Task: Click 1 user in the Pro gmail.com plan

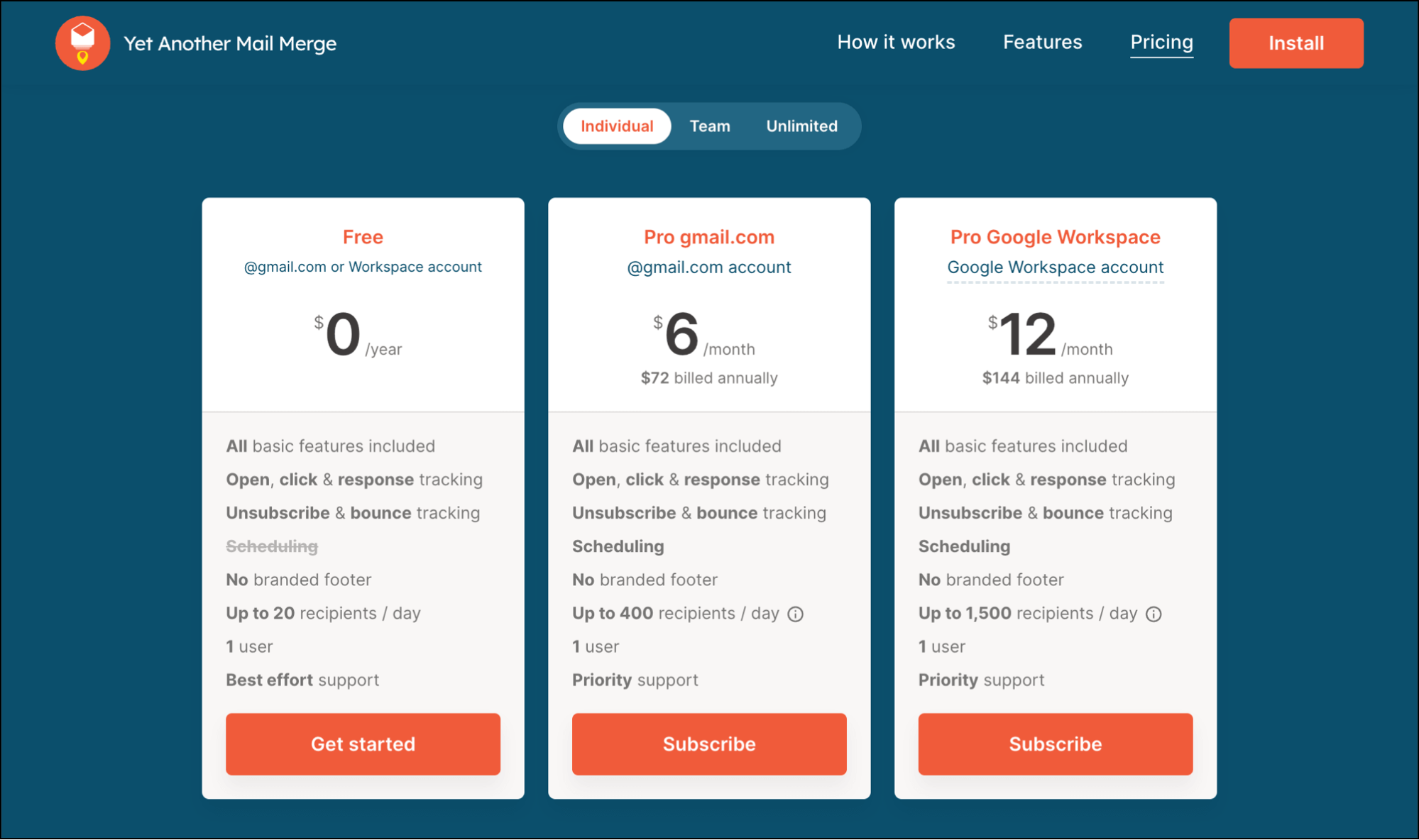Action: [x=596, y=646]
